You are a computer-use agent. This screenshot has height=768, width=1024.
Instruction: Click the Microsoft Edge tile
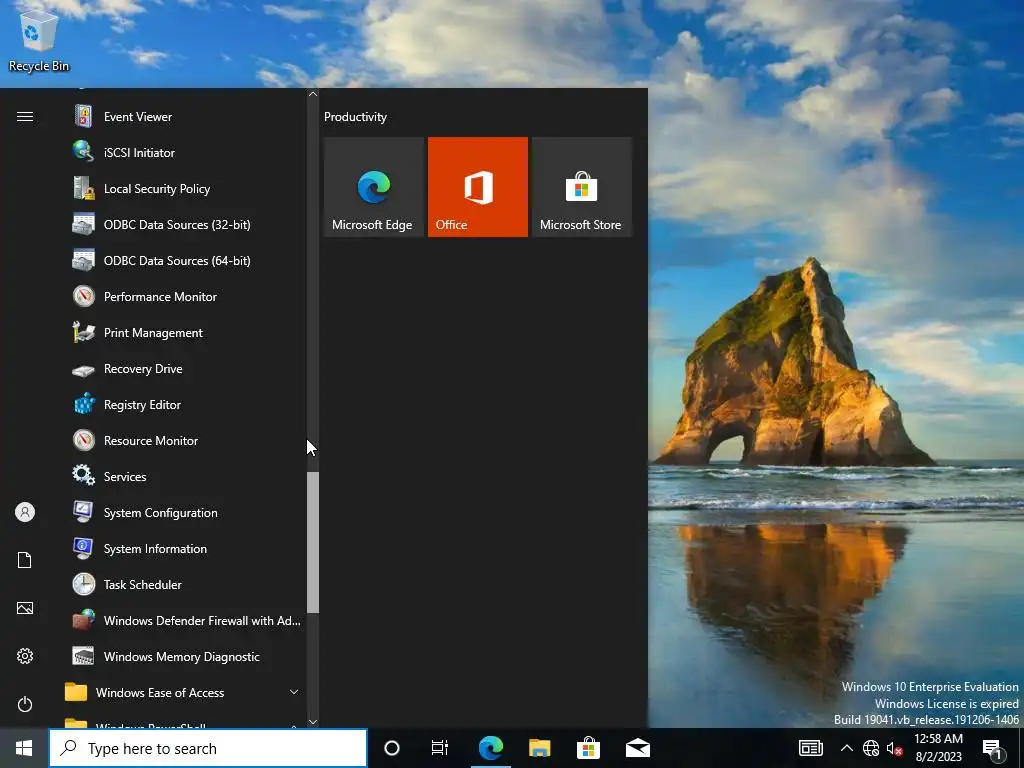[374, 187]
